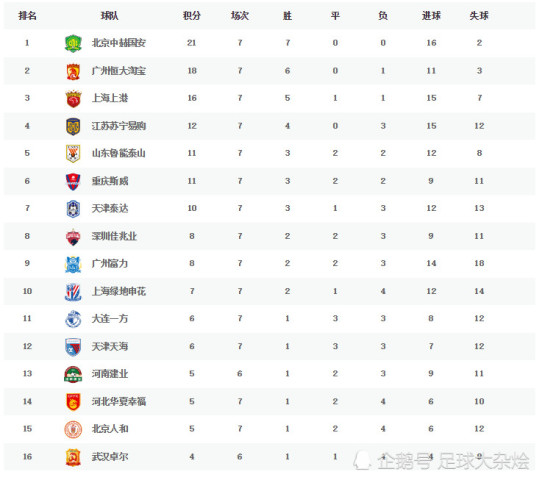Viewport: 542px width, 480px height.
Task: Sort by the 进球 goals scored header
Action: [x=431, y=16]
